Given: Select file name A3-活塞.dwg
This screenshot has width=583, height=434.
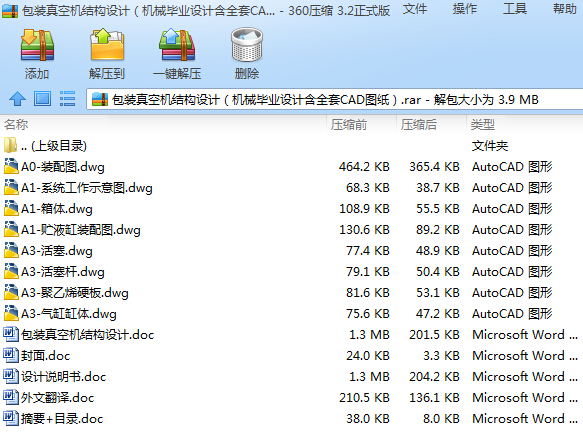Looking at the screenshot, I should tap(57, 251).
